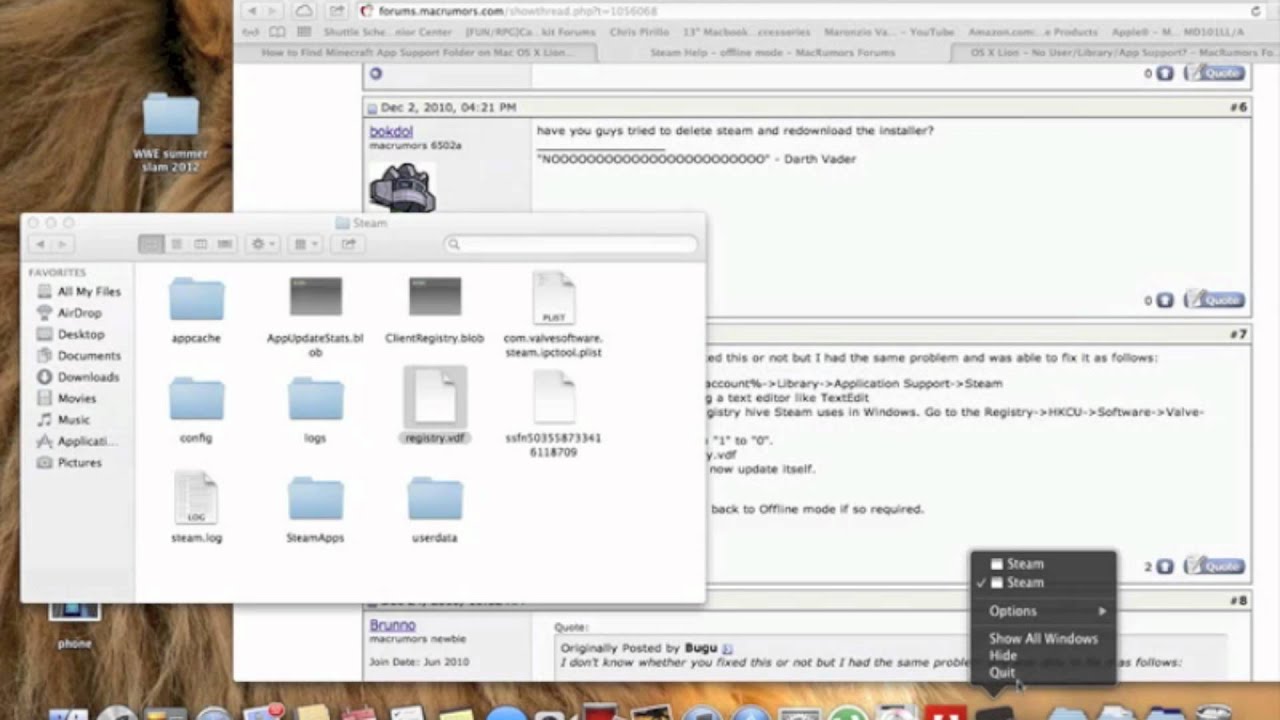
Task: Click the #7 post permalink
Action: tap(1239, 334)
